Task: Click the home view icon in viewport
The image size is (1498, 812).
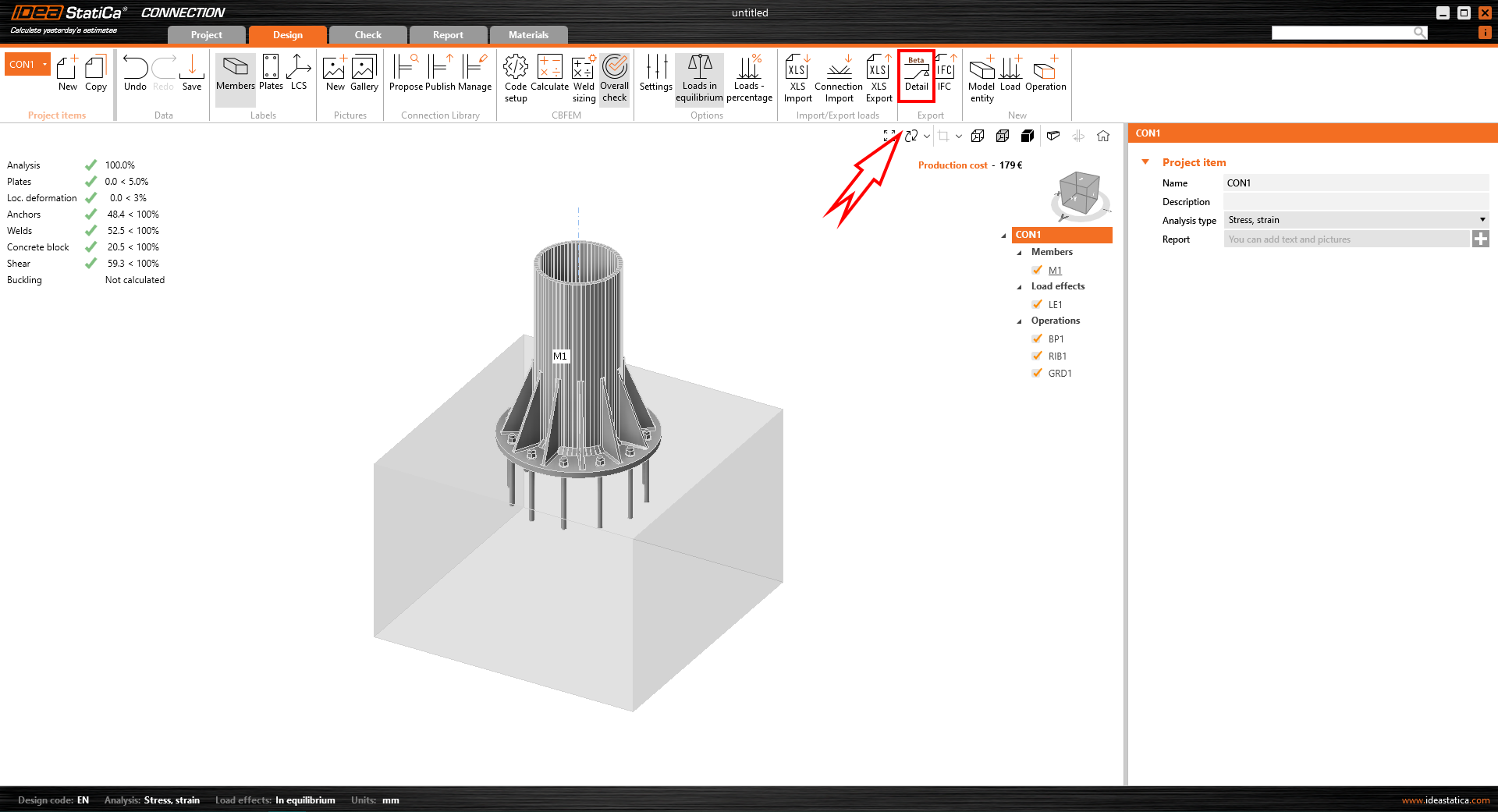Action: click(1103, 137)
